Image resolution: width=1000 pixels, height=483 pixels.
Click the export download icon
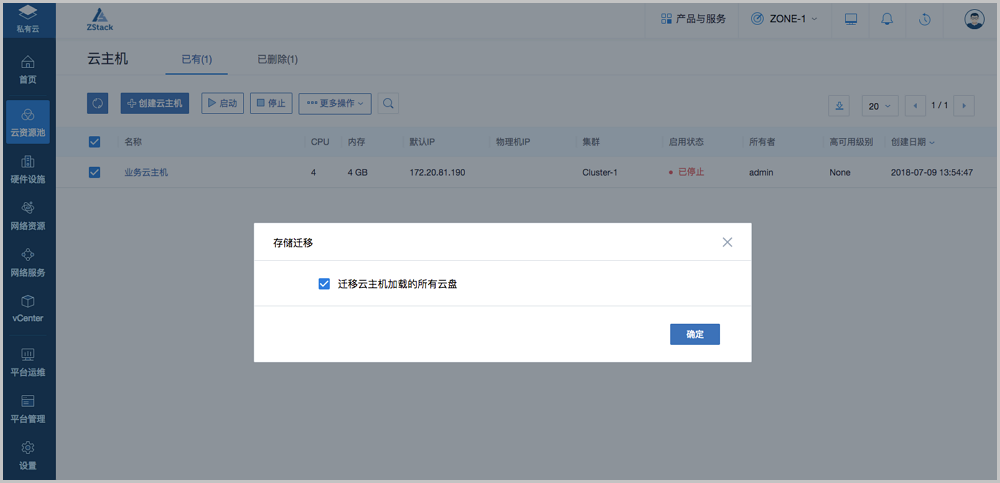[840, 105]
